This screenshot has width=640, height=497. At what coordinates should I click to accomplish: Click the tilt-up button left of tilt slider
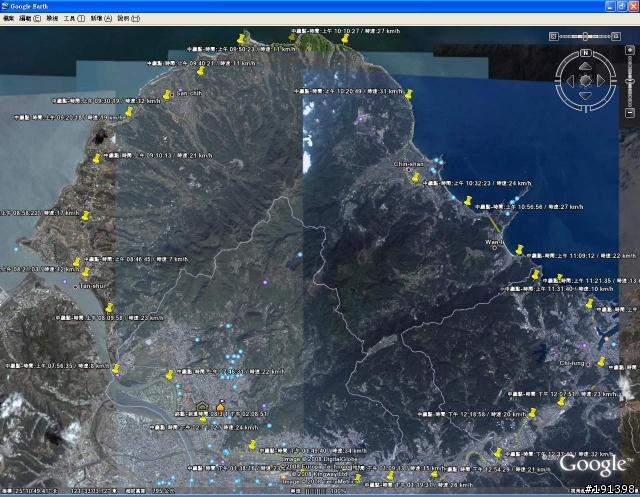tap(553, 36)
